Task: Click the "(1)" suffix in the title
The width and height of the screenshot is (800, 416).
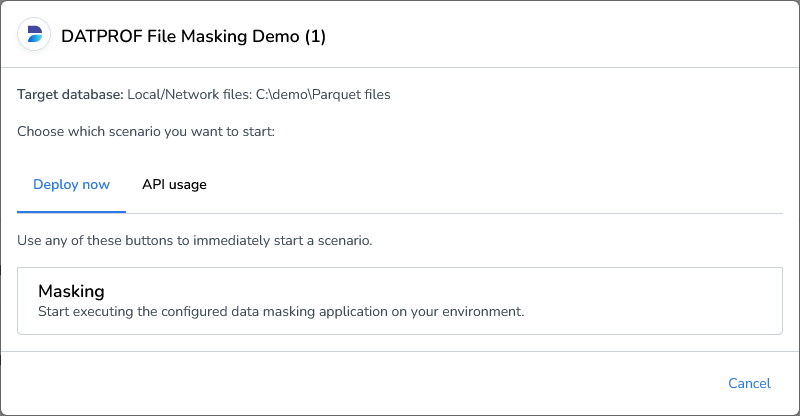Action: point(314,37)
